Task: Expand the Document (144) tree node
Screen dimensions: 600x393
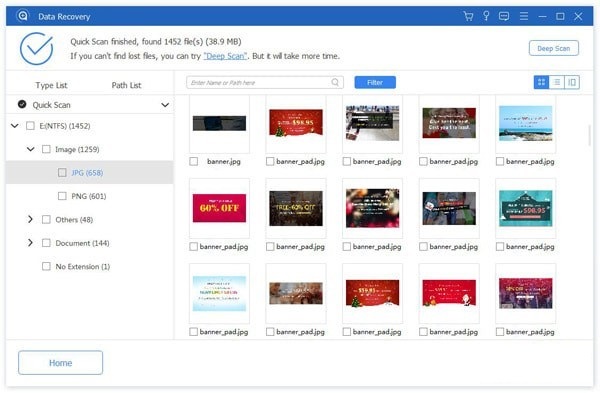Action: [x=30, y=243]
